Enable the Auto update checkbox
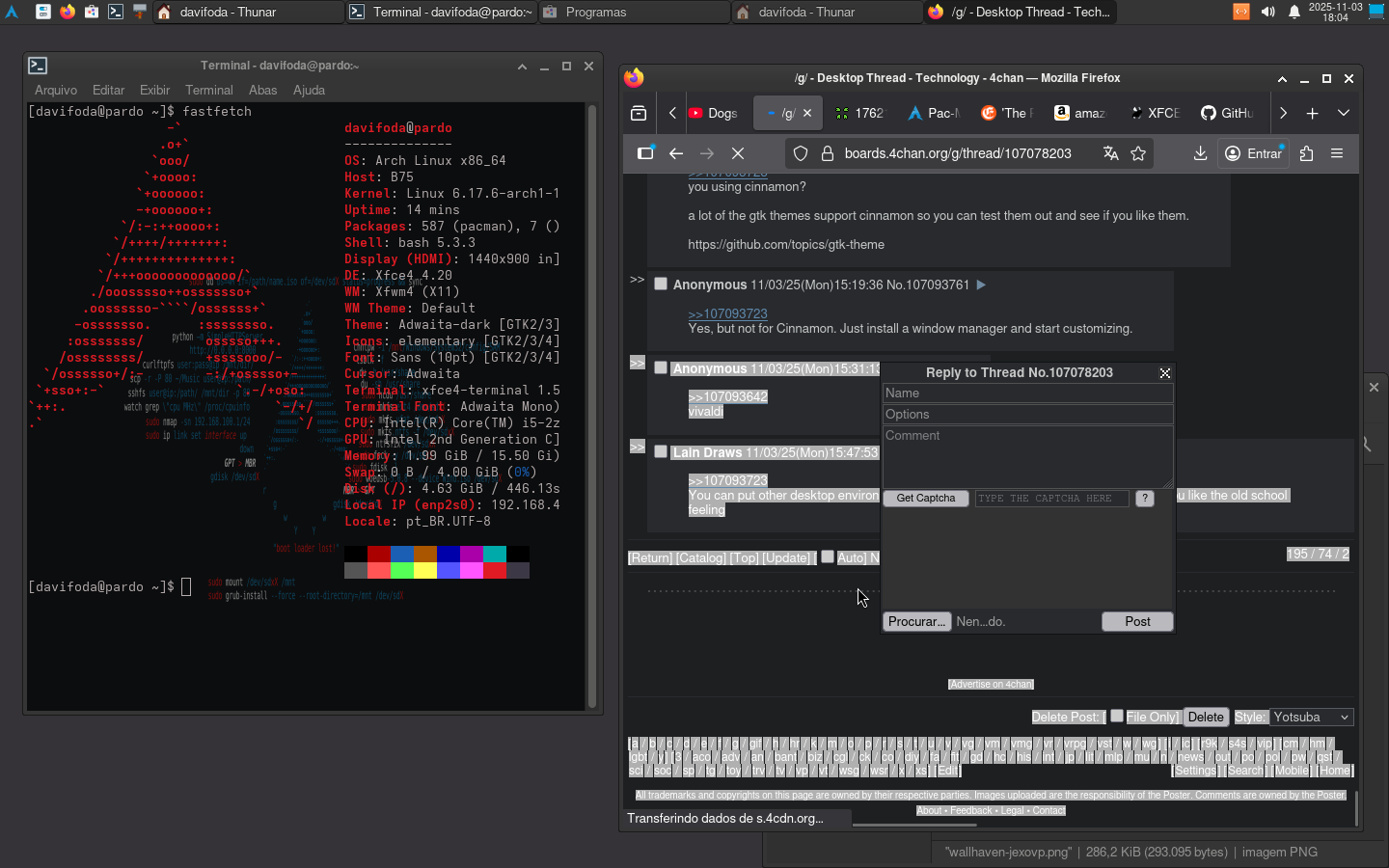1389x868 pixels. 827,556
